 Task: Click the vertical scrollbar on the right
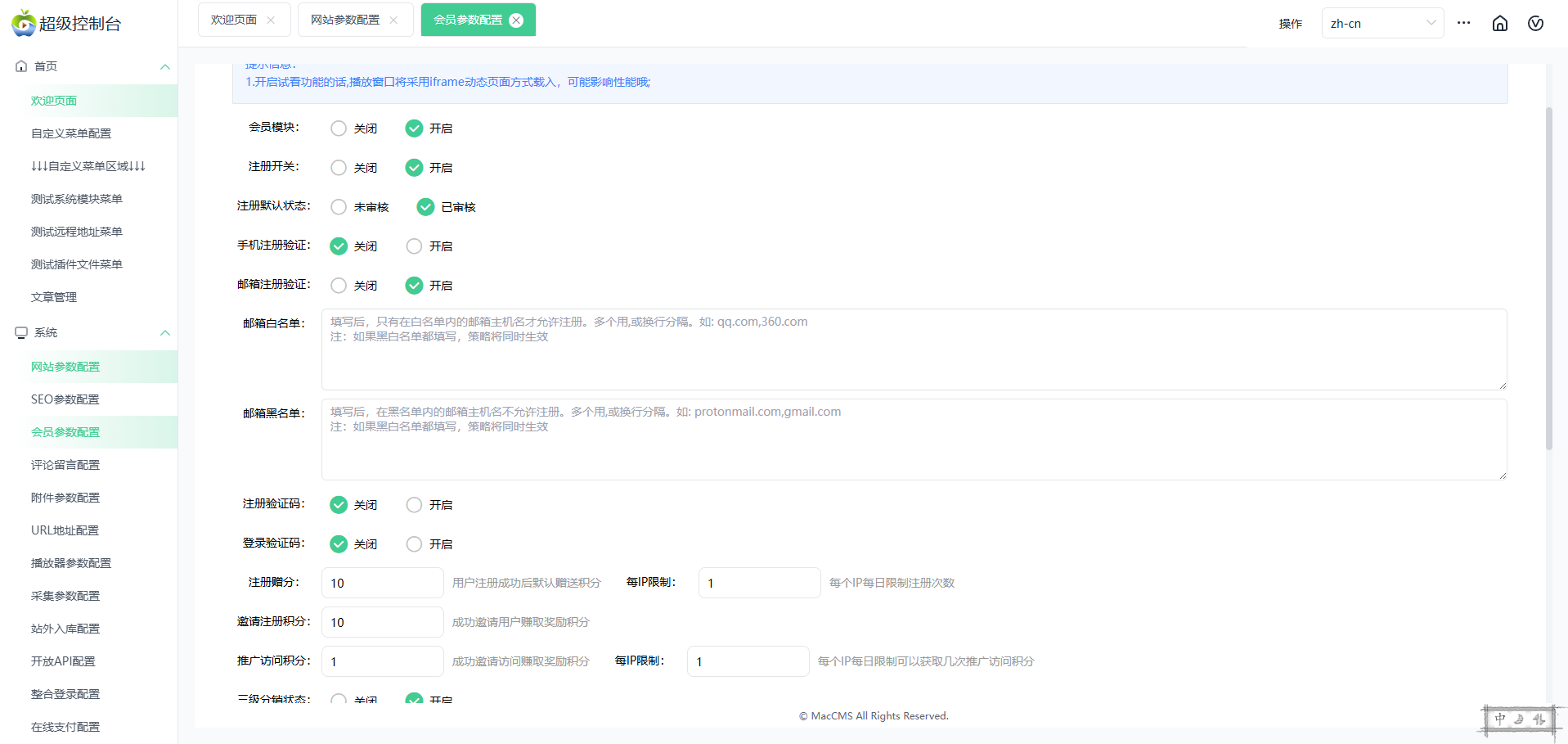tap(1548, 278)
